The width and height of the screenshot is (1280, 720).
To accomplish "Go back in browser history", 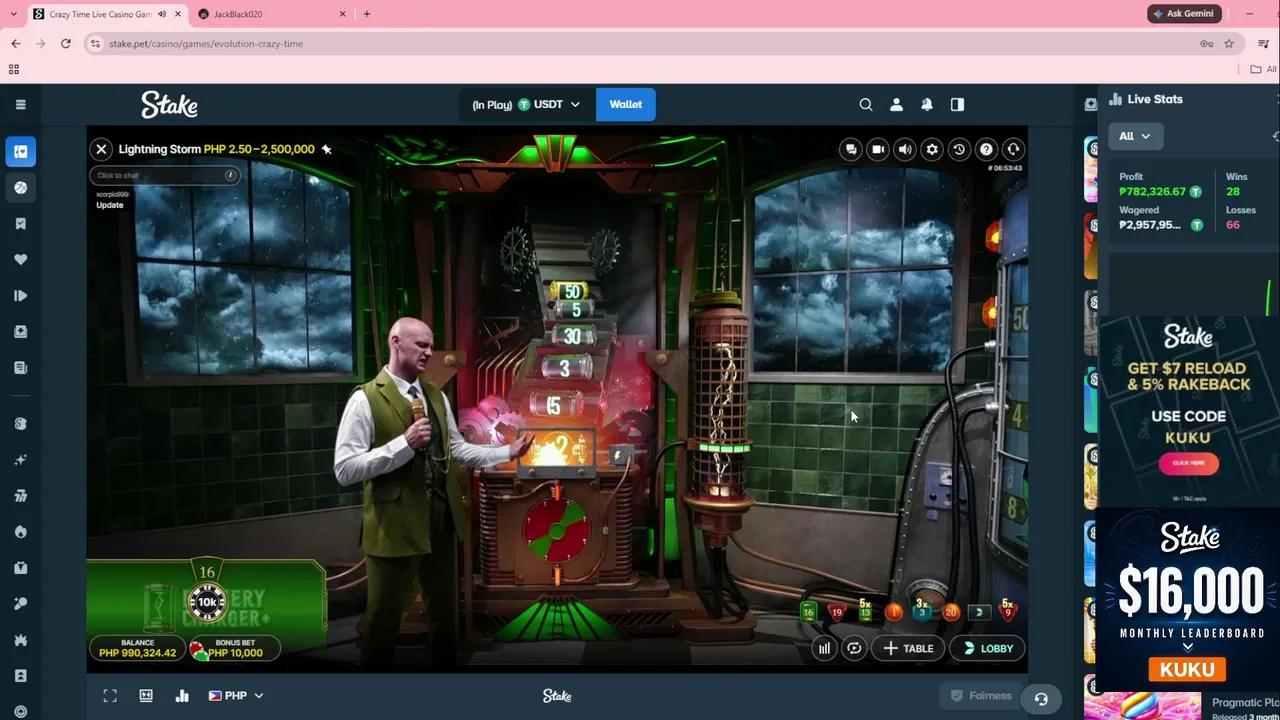I will 16,44.
